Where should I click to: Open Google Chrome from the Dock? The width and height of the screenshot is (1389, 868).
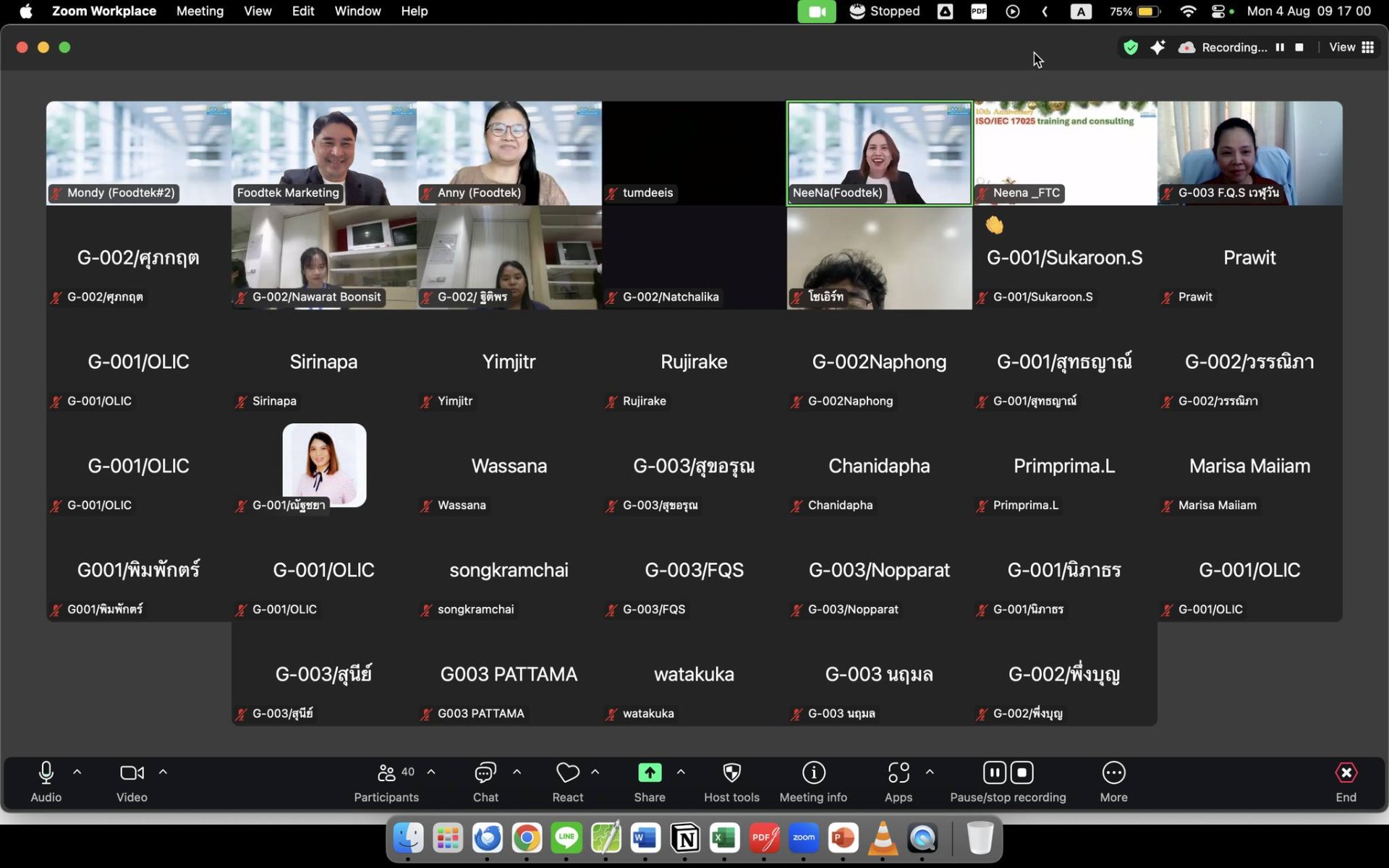[x=527, y=838]
